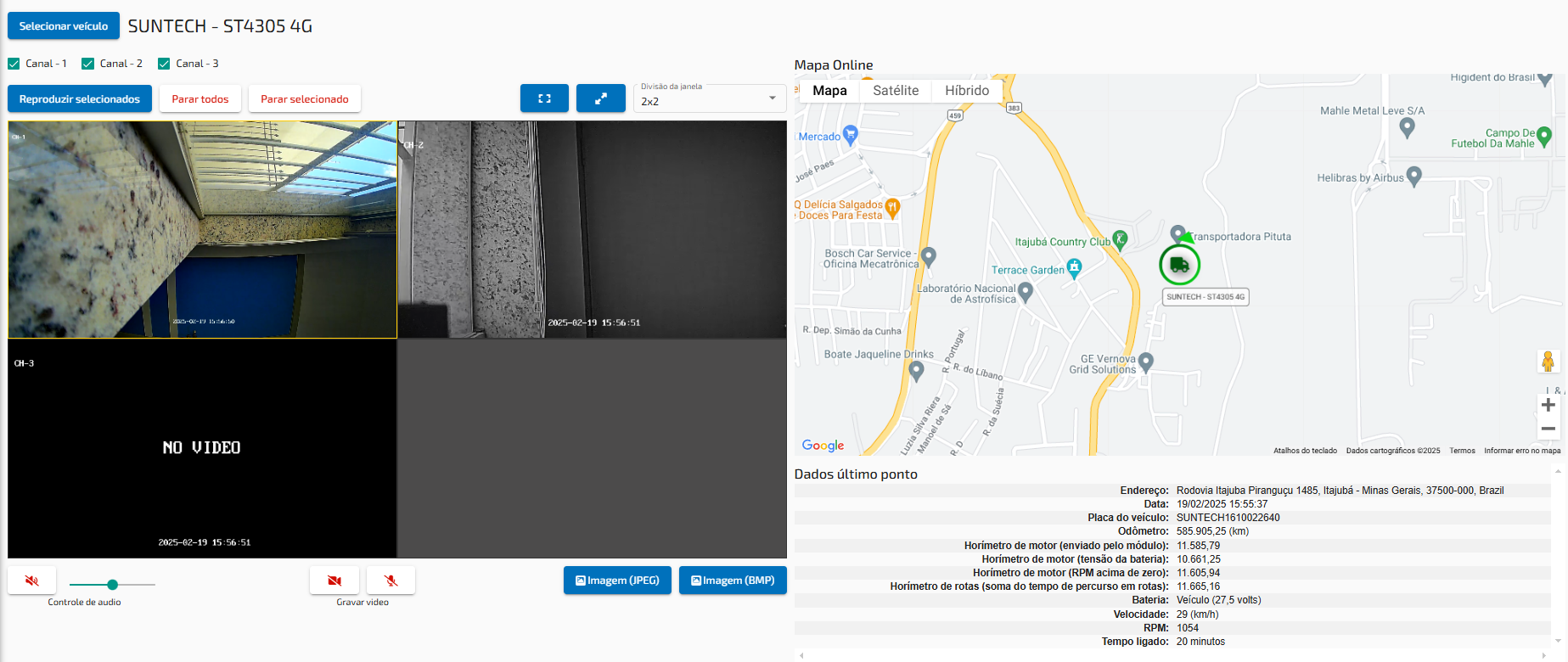Click the Street View pegman icon

click(1548, 362)
